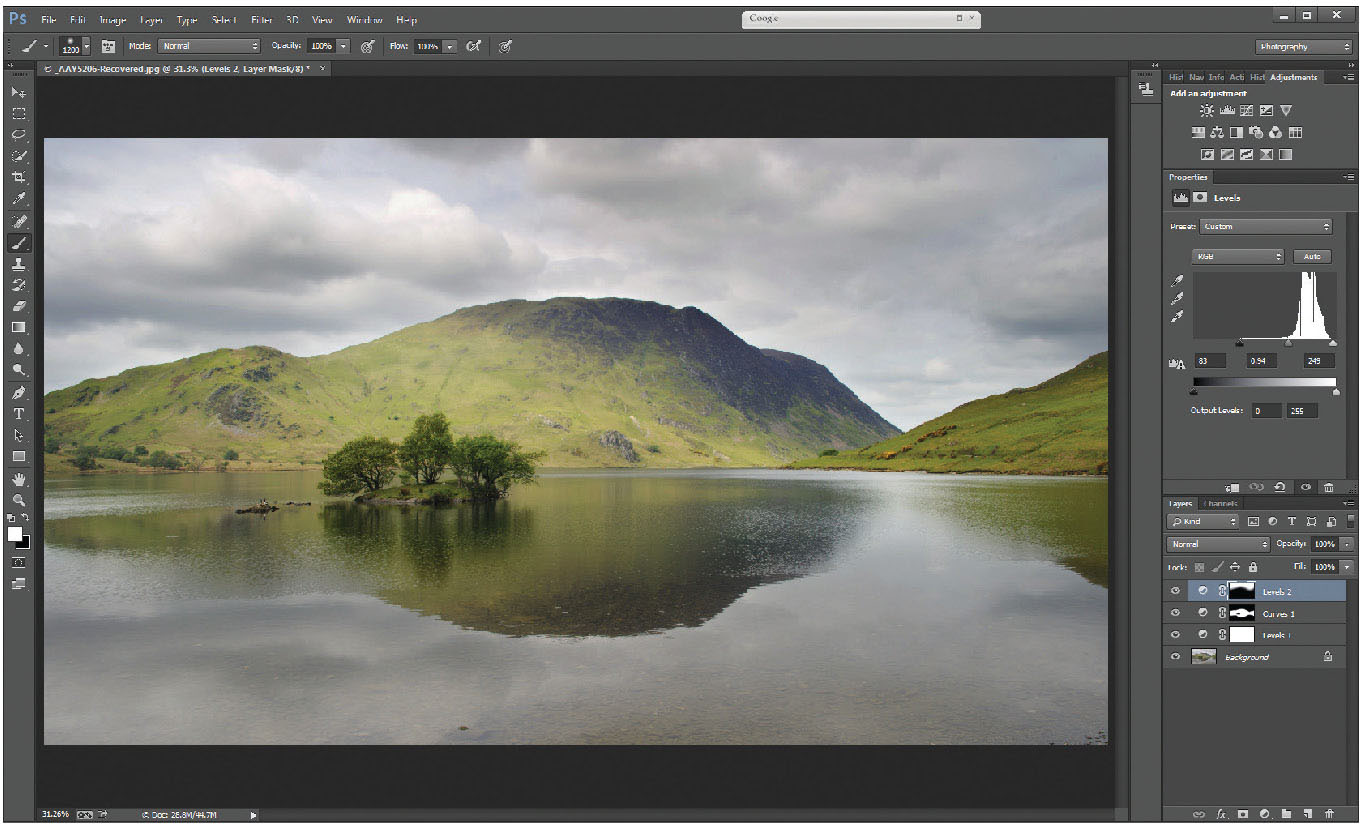1360x824 pixels.
Task: Click the midtone input levels slider
Action: click(x=1287, y=344)
